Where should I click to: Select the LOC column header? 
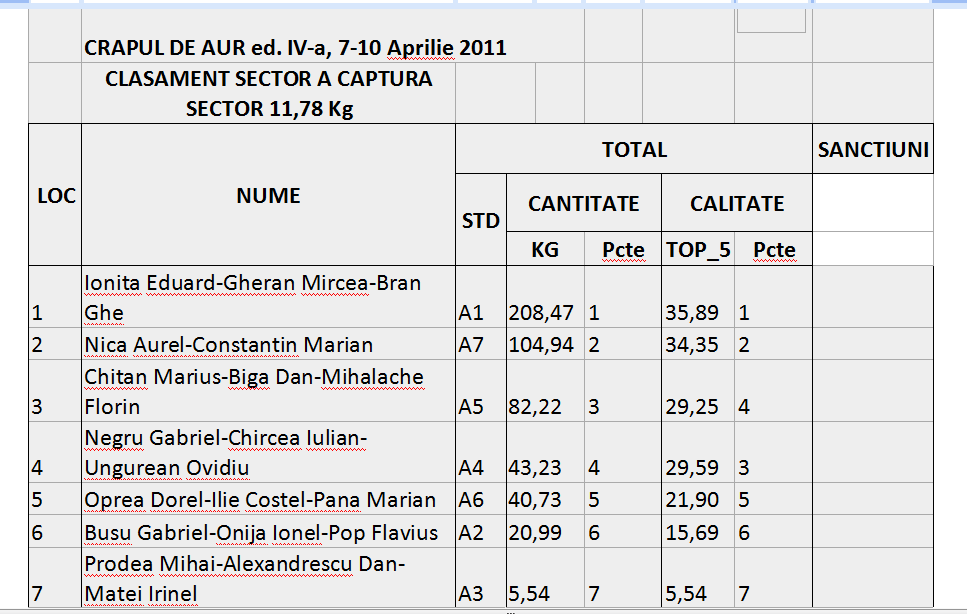55,196
